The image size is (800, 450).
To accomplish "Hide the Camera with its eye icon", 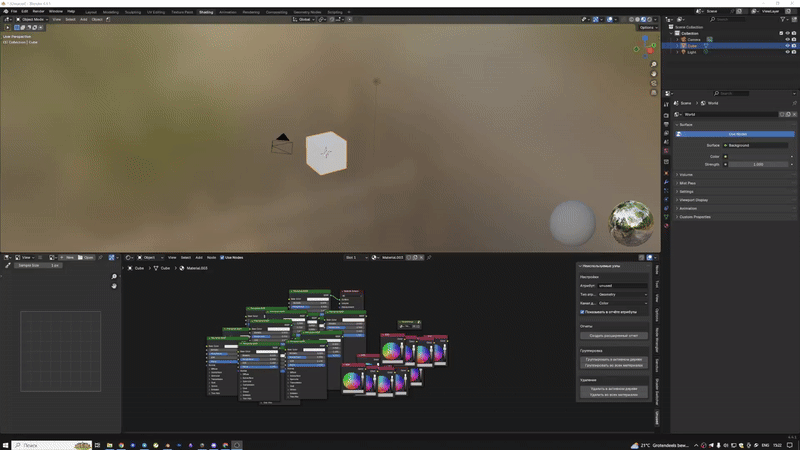I will [786, 39].
